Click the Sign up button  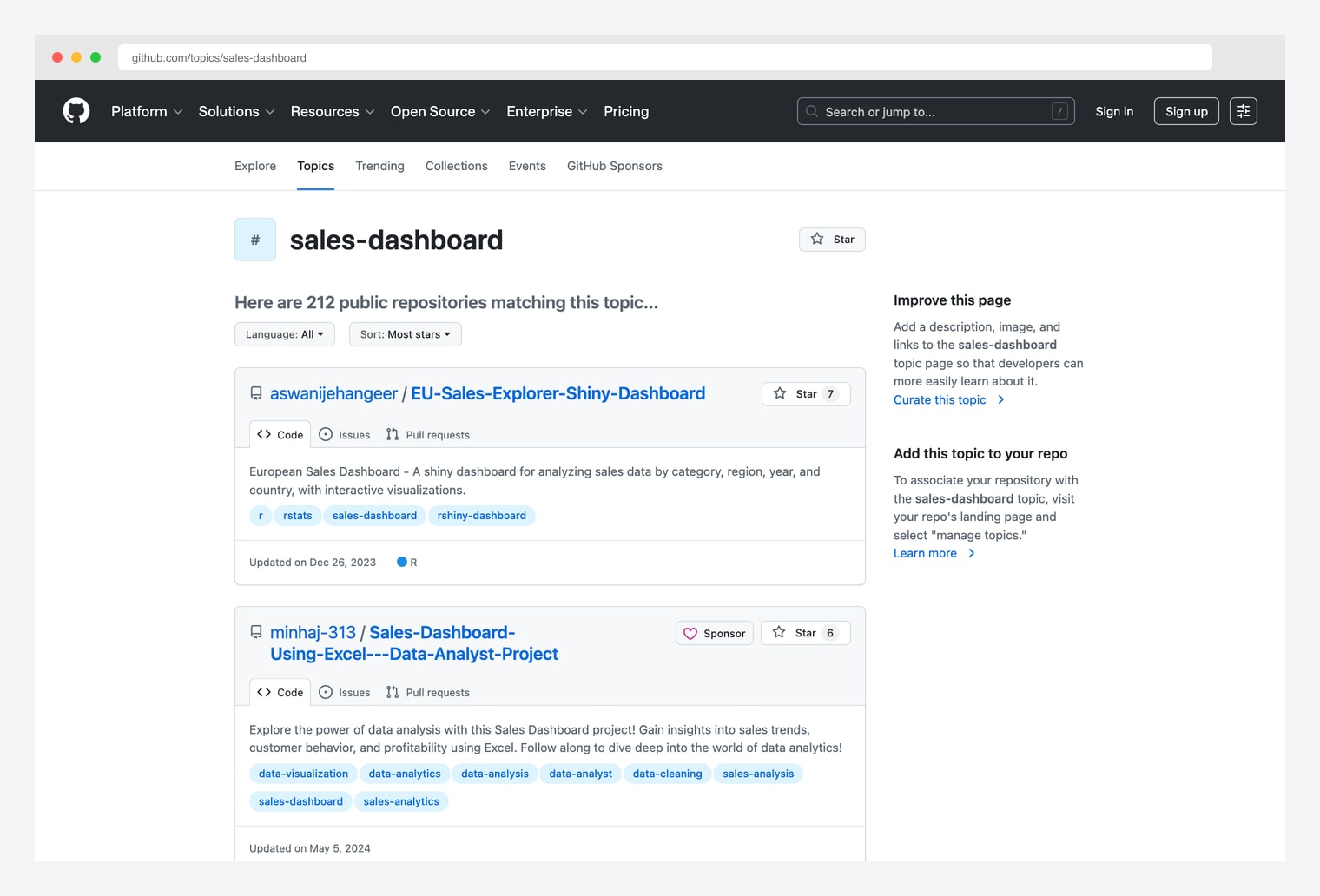pos(1186,111)
